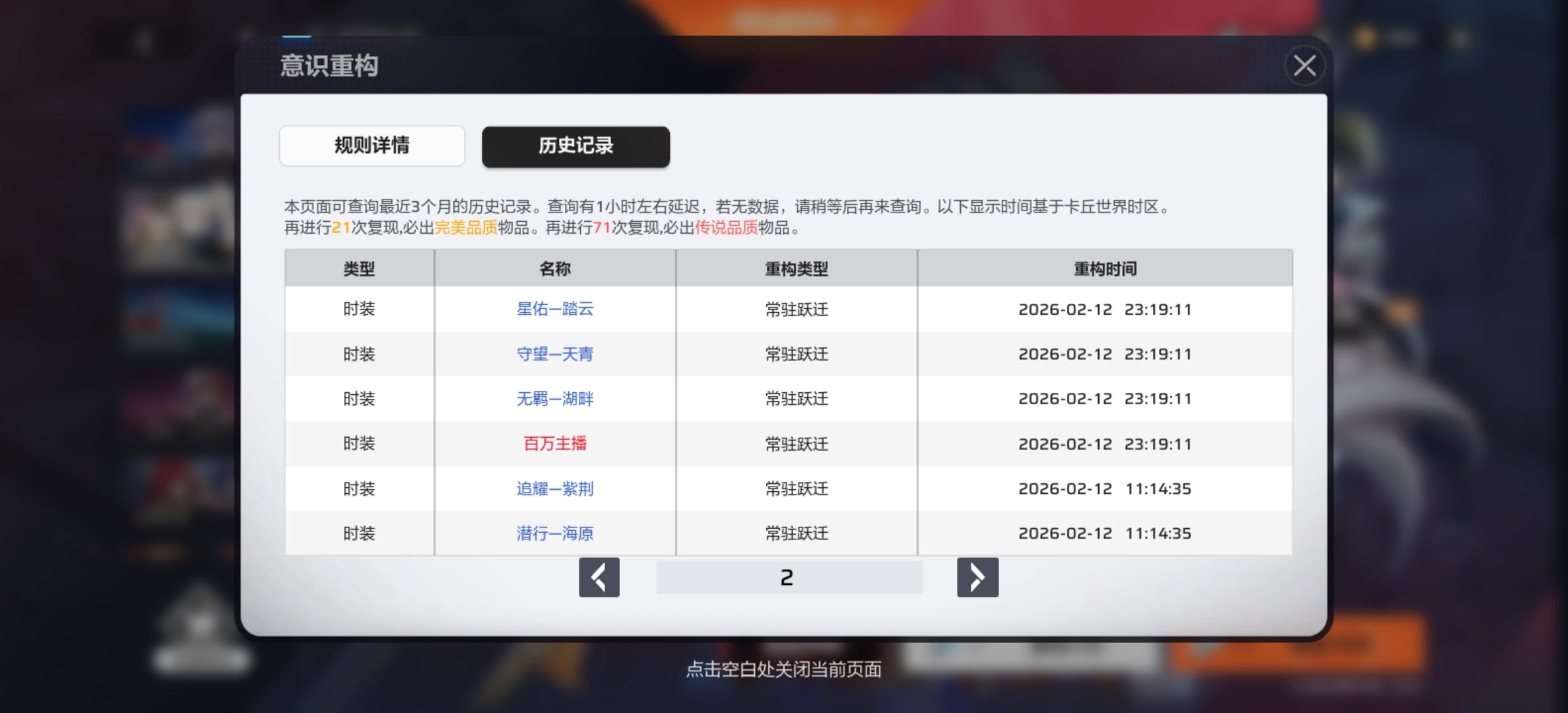Image resolution: width=1568 pixels, height=713 pixels.
Task: Click the 追耀—紫荆 item name
Action: pyautogui.click(x=554, y=489)
